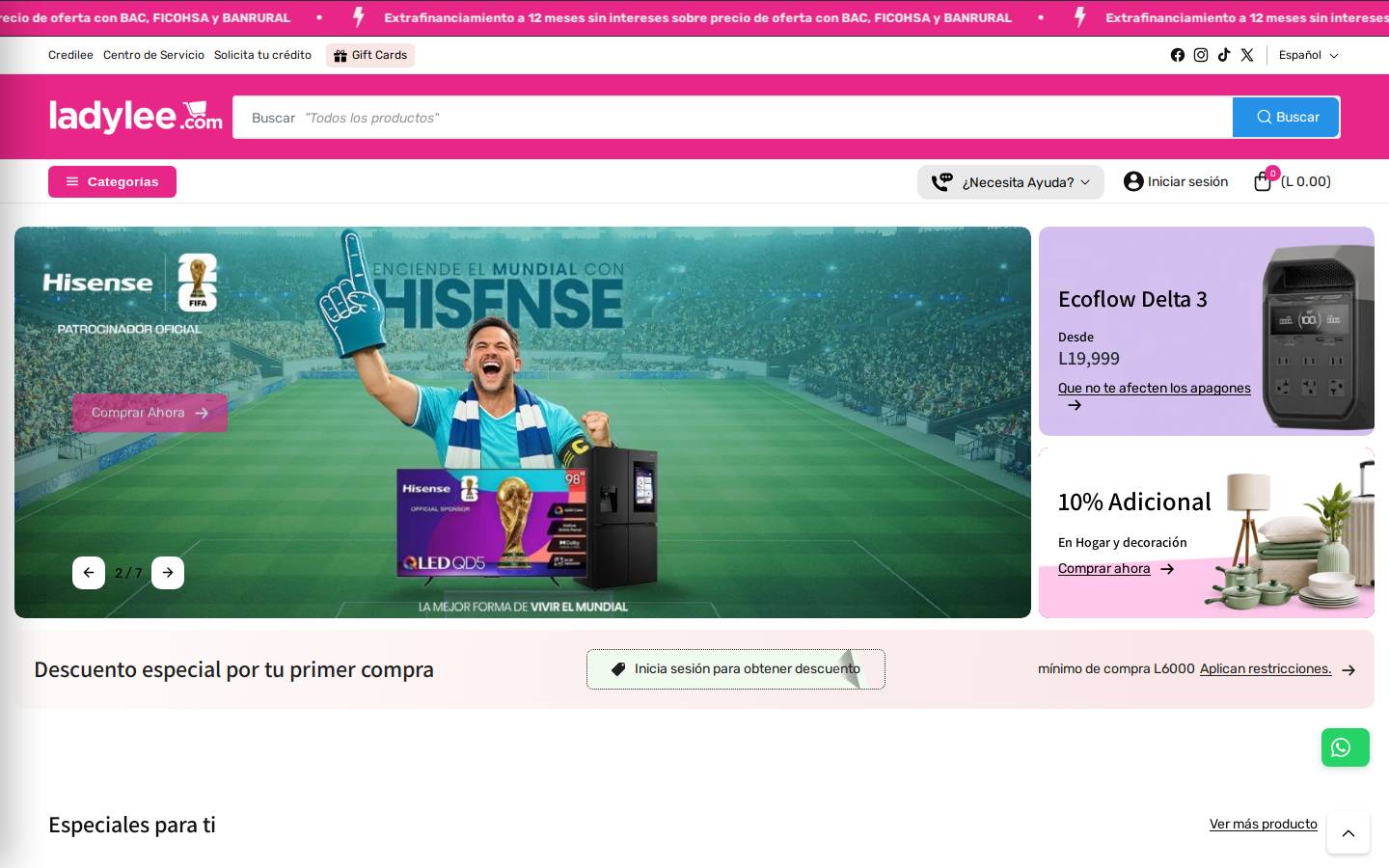This screenshot has width=1389, height=868.
Task: Click the arrow under Ecoflow Delta 3 link
Action: (1075, 406)
